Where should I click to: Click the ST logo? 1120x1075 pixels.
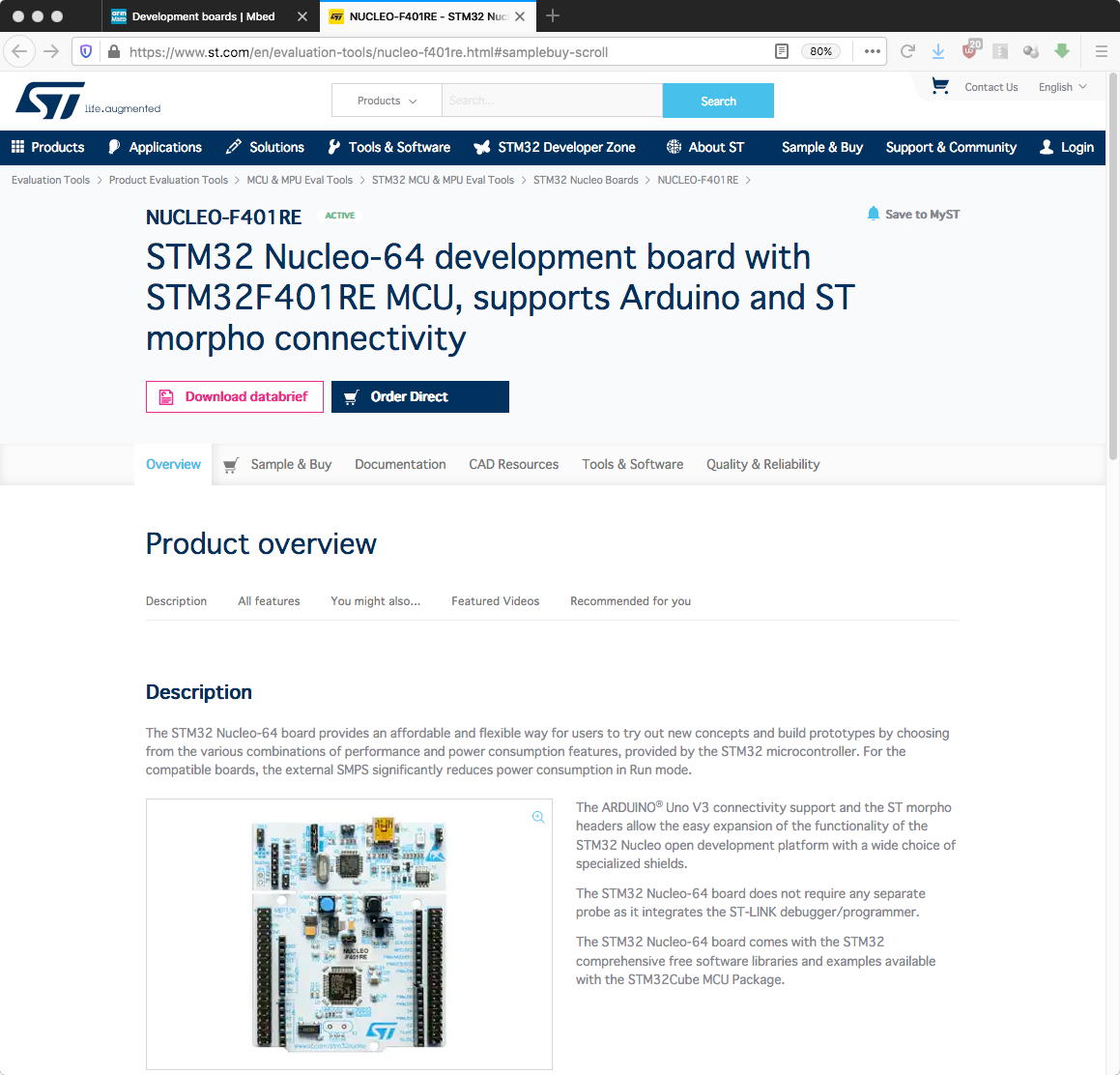click(x=87, y=101)
